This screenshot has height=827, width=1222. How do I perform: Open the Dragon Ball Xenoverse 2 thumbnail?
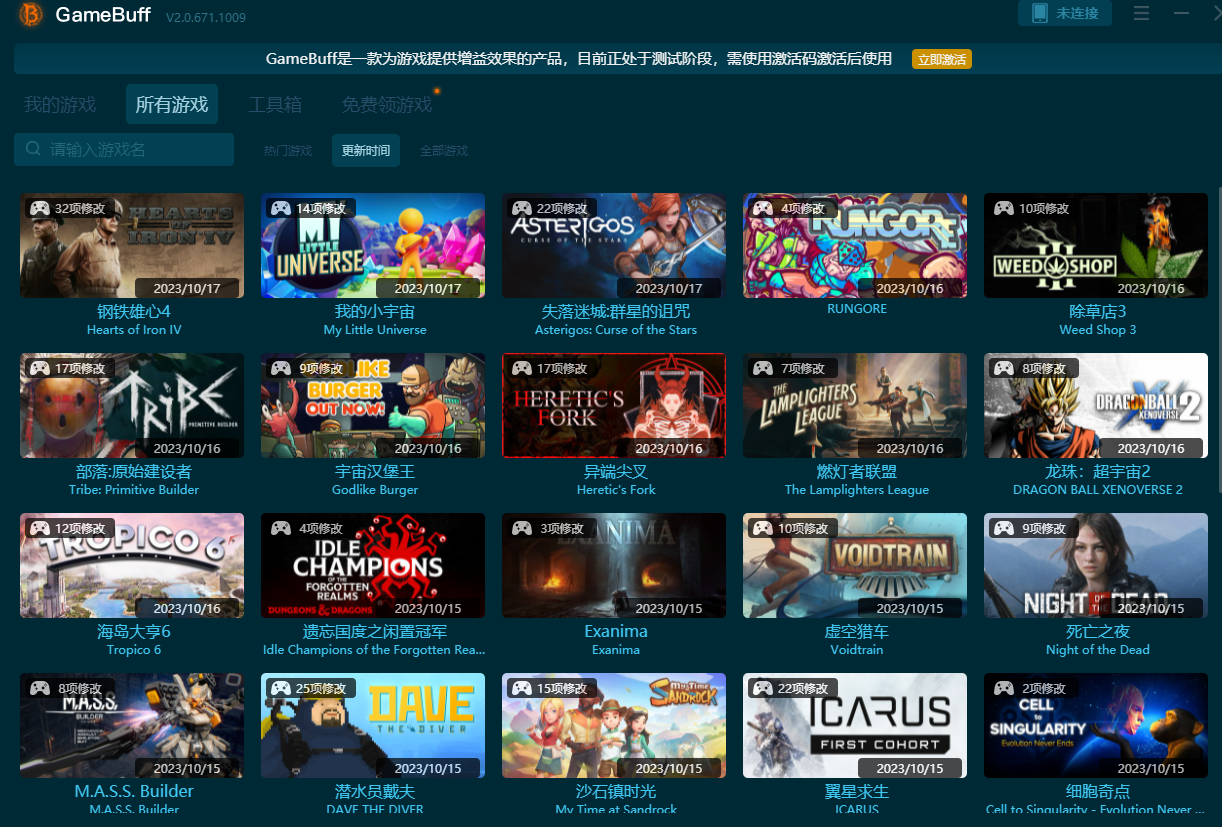point(1096,406)
